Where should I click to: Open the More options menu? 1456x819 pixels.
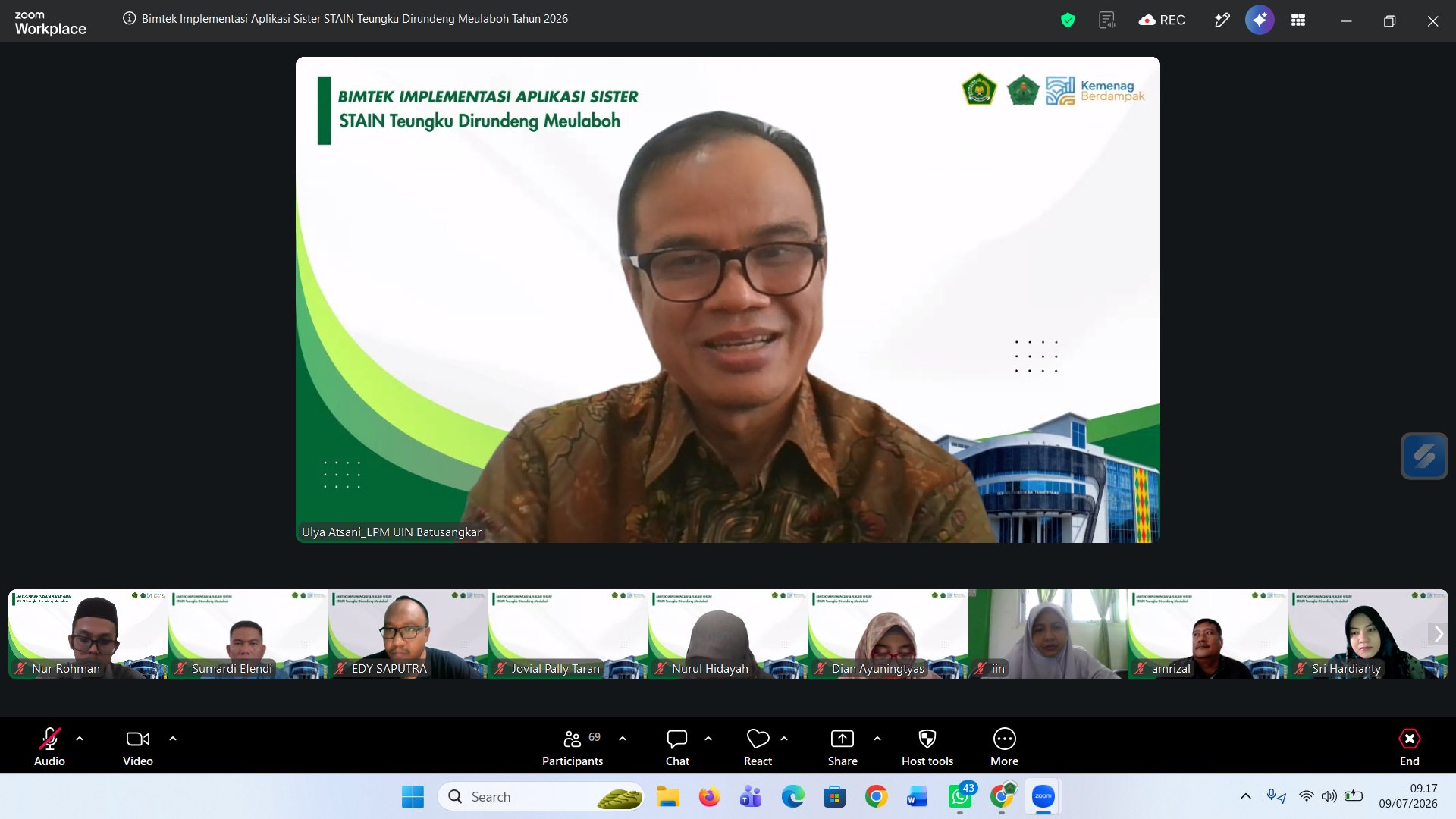[1004, 746]
